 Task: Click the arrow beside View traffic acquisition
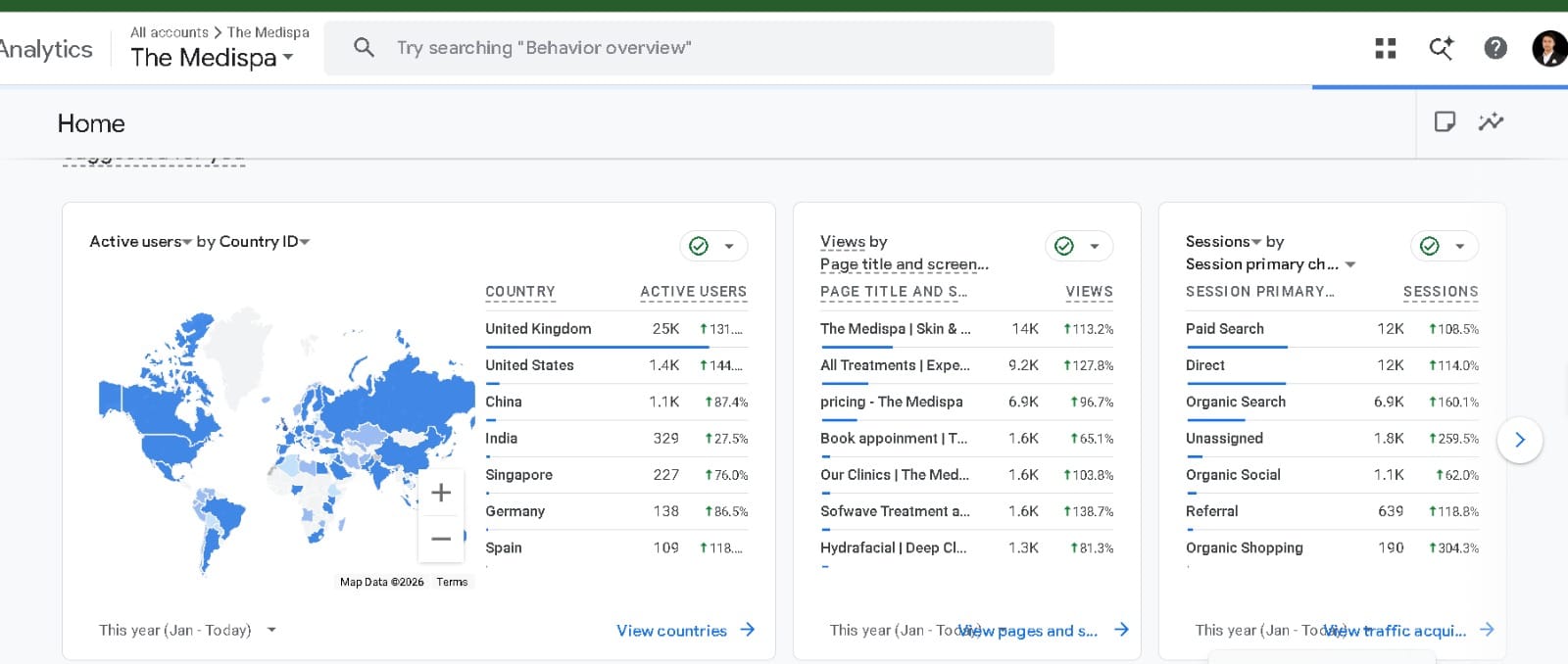(x=1487, y=630)
